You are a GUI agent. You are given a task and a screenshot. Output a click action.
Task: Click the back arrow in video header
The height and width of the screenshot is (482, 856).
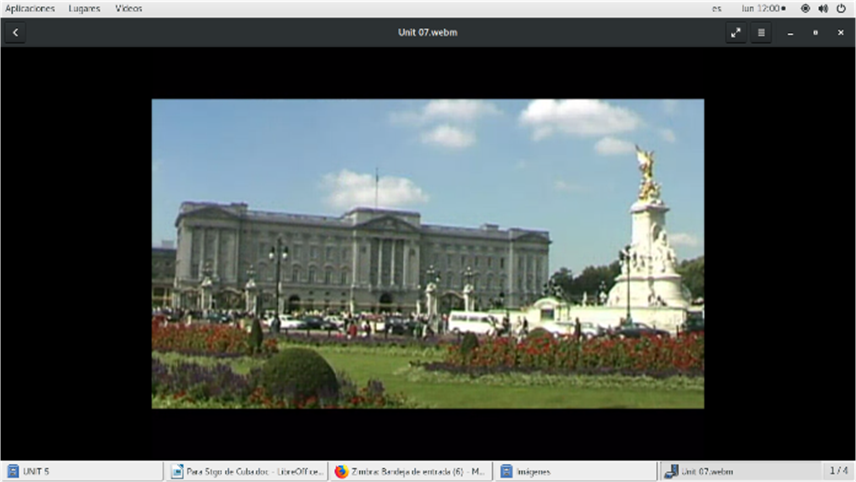[15, 32]
